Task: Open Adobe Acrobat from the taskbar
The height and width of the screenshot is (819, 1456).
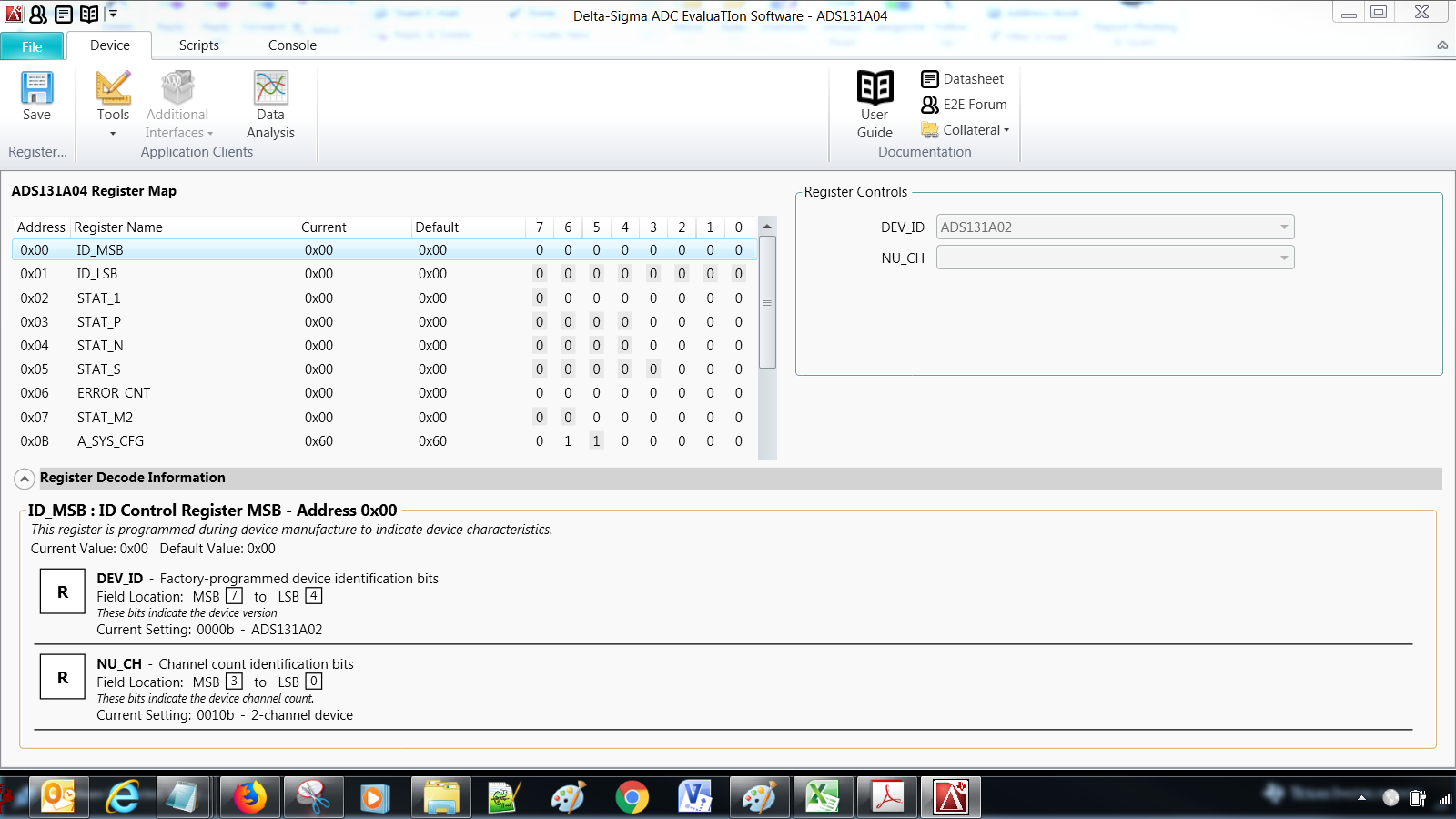Action: pos(887,797)
